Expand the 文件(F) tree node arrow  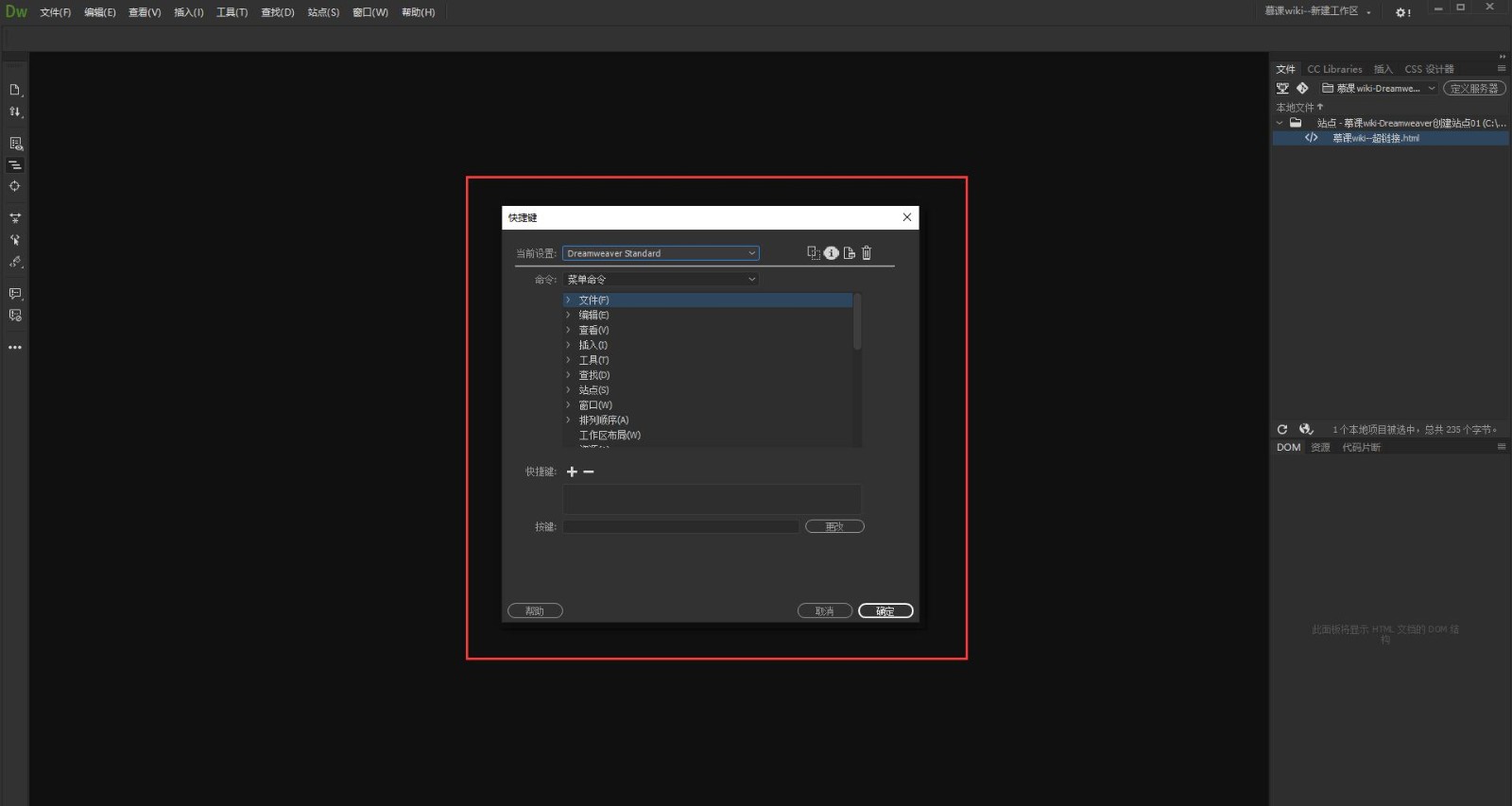pyautogui.click(x=568, y=300)
